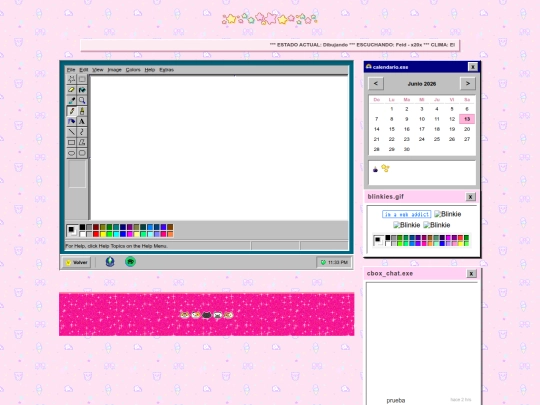
Task: Open the Image menu
Action: [114, 70]
